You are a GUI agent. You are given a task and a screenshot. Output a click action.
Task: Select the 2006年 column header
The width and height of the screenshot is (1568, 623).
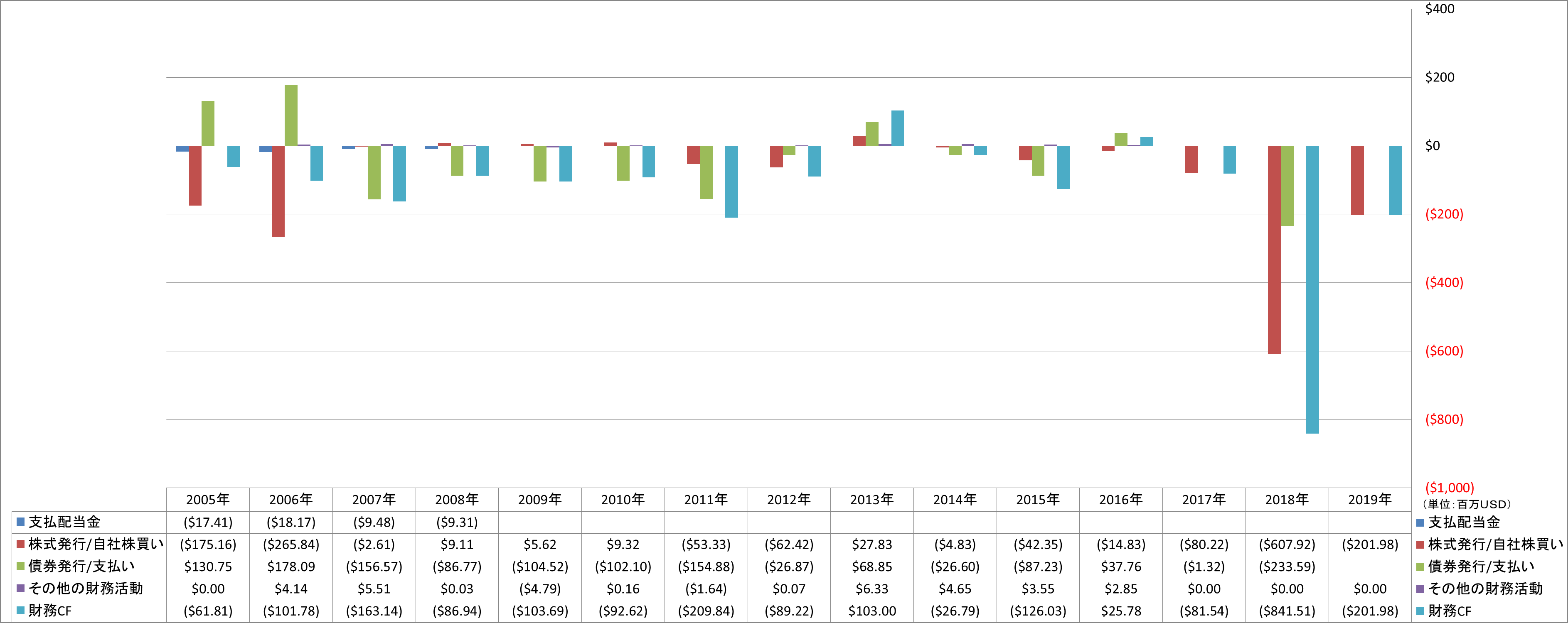(x=291, y=500)
